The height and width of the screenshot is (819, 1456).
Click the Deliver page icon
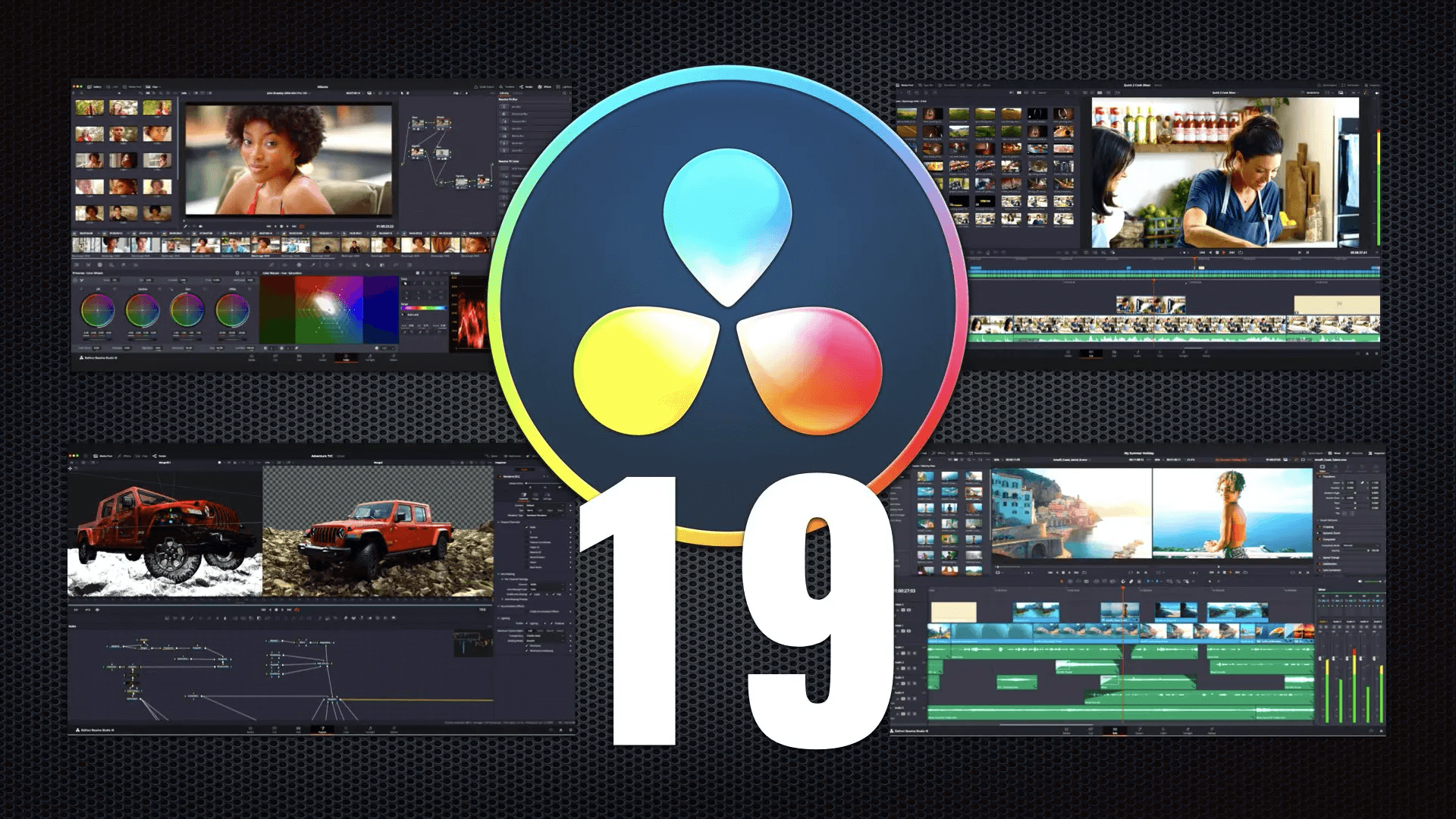[1213, 730]
